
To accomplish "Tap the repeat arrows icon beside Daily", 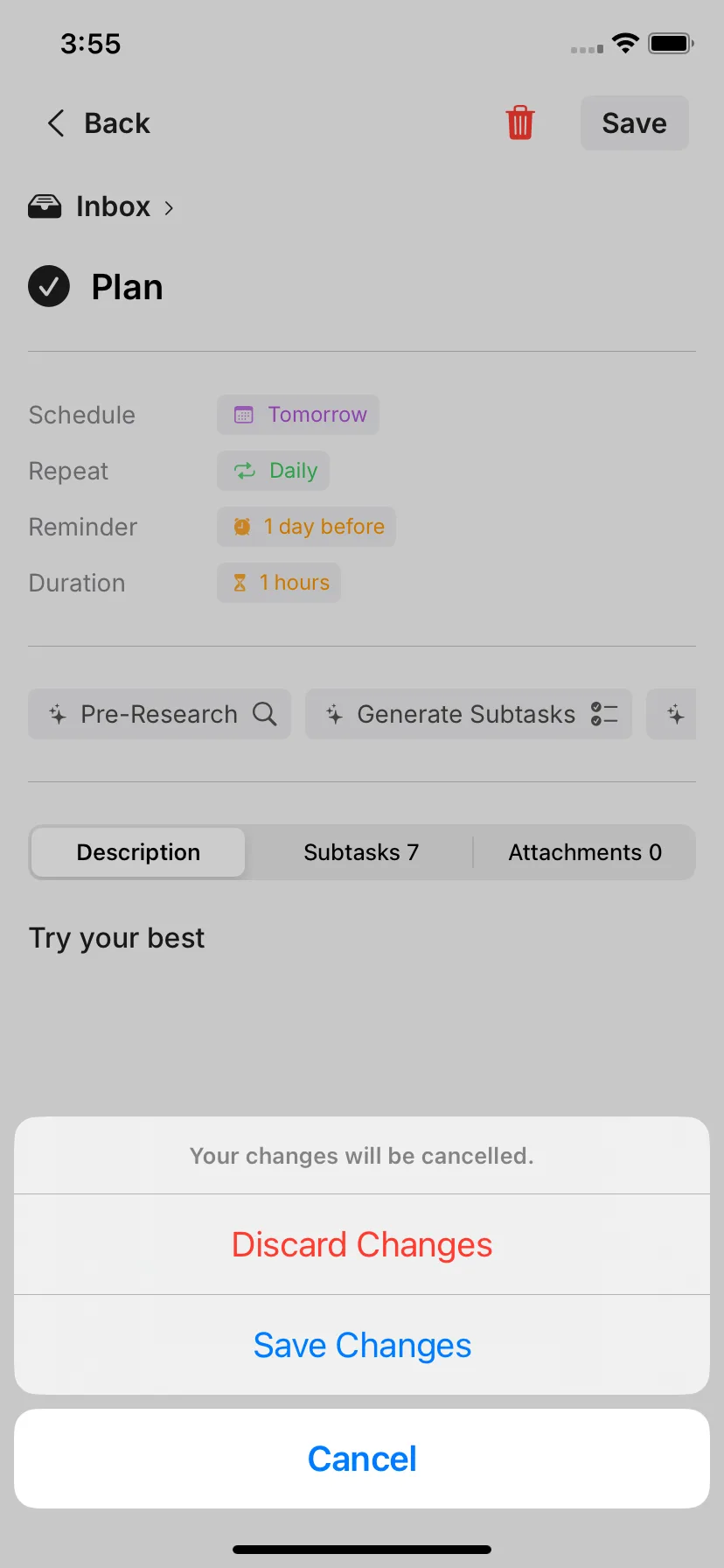I will (245, 471).
